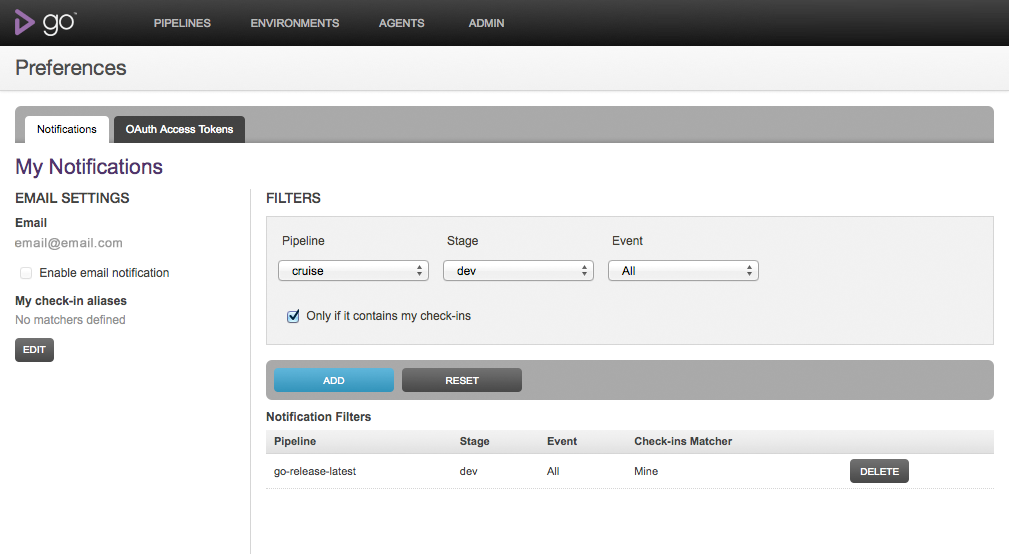This screenshot has height=554, width=1009.
Task: Edit my check-in aliases
Action: tap(34, 350)
